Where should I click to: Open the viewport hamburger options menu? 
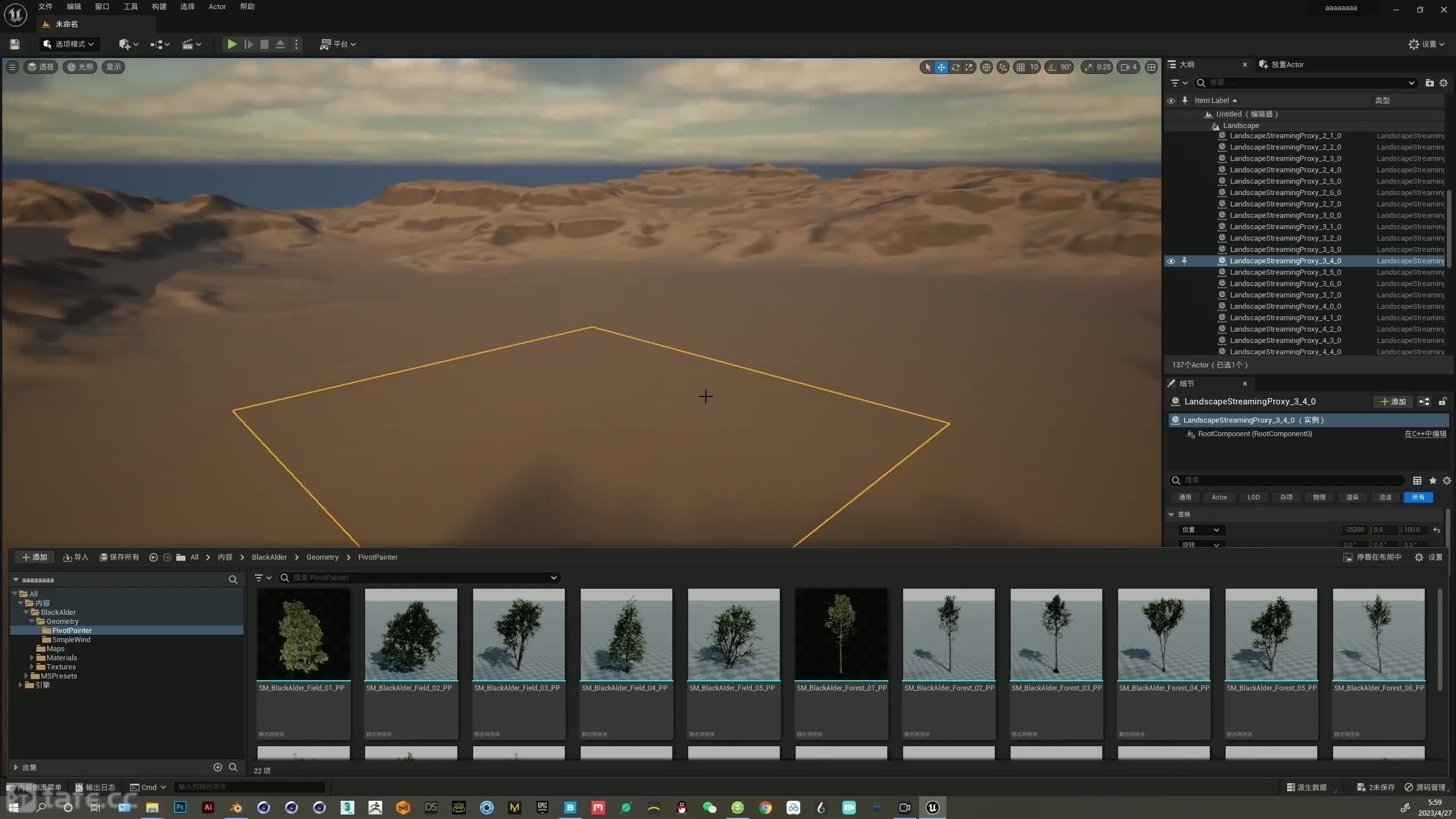[12, 67]
